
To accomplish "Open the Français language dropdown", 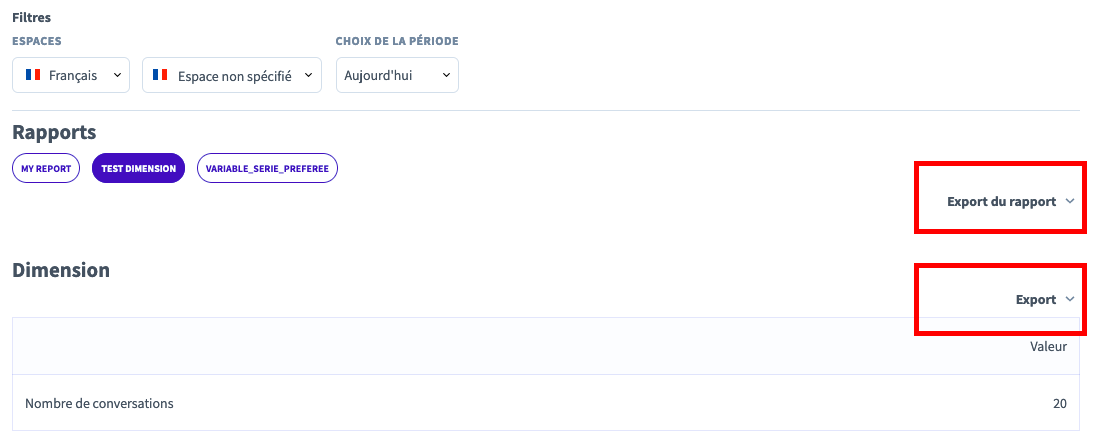I will pos(72,75).
